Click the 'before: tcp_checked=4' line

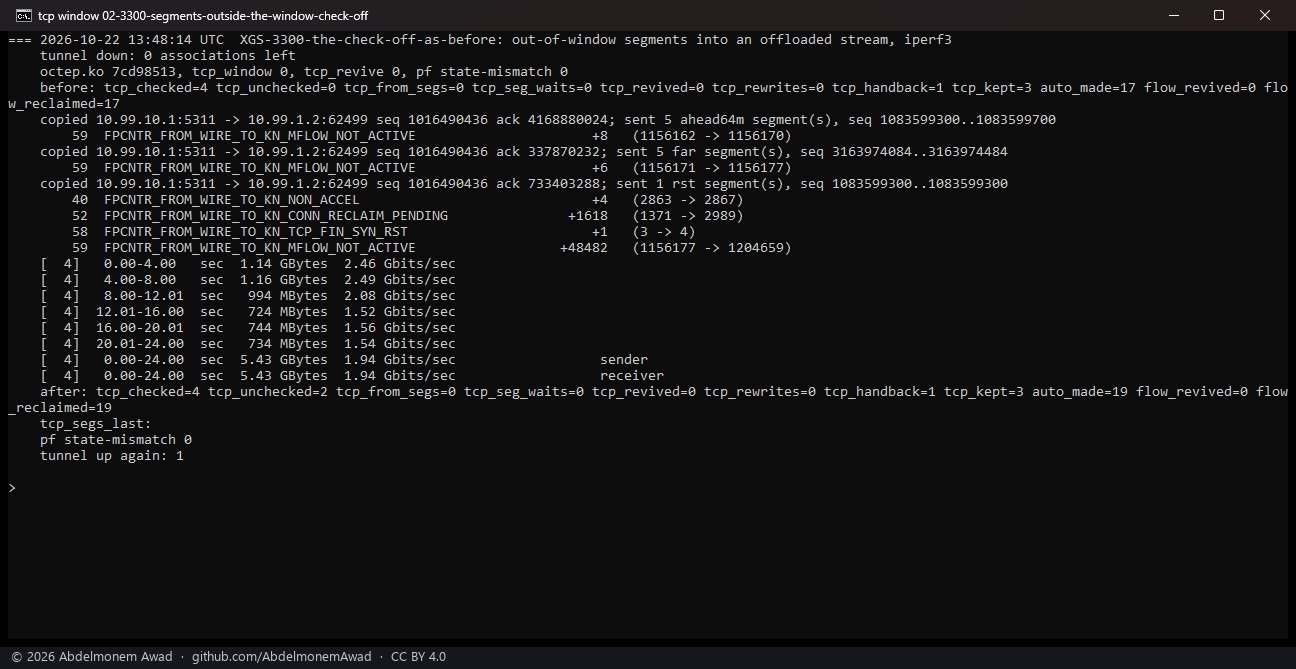coord(648,96)
